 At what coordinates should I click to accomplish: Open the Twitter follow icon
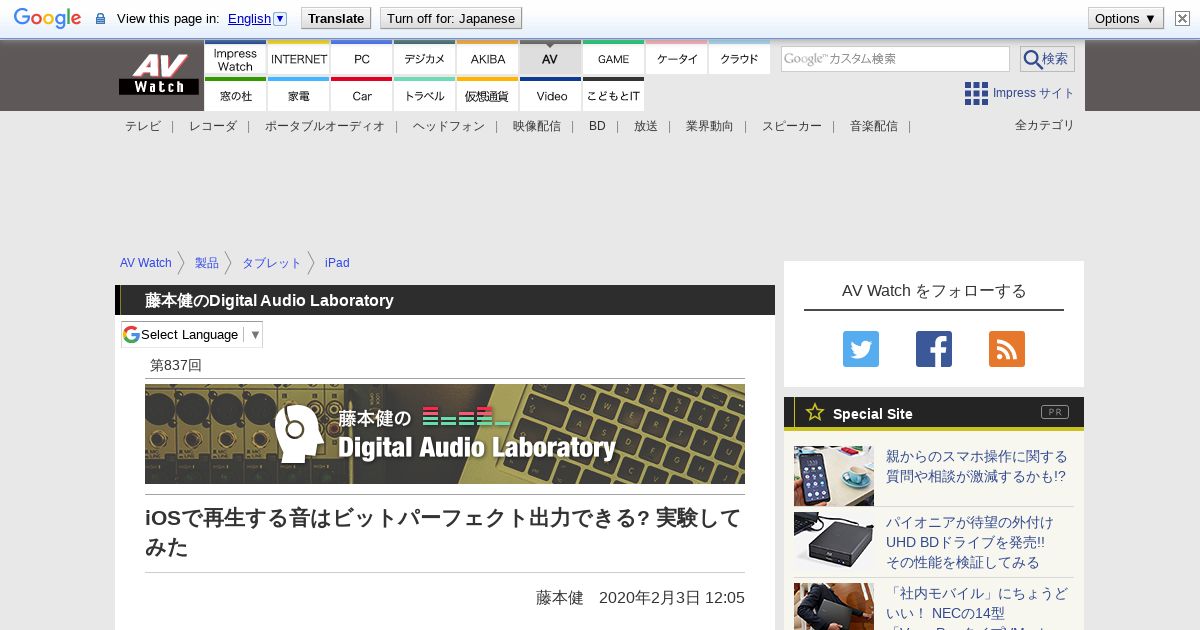point(861,349)
